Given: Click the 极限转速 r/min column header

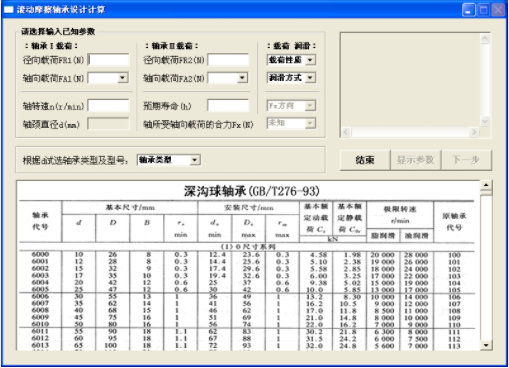Looking at the screenshot, I should coord(400,215).
